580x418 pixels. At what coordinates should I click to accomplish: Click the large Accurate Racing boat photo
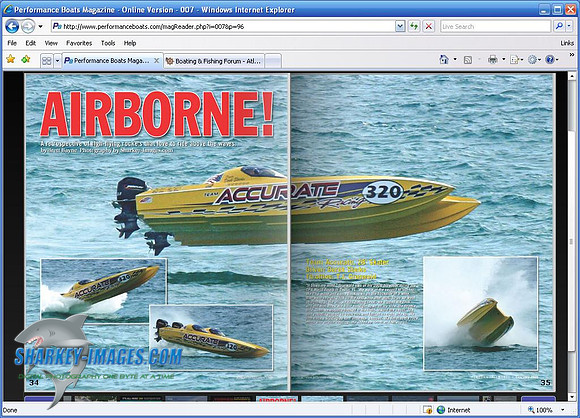pyautogui.click(x=296, y=211)
